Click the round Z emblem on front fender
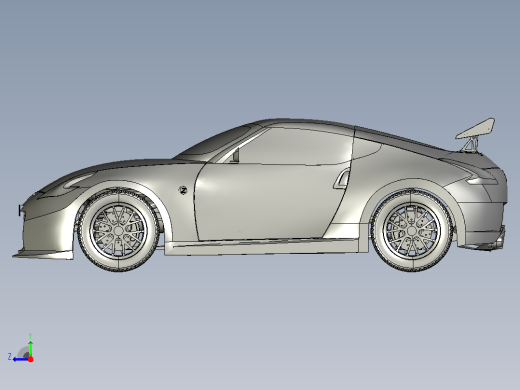Screen dimensions: 520x390 tap(183, 190)
